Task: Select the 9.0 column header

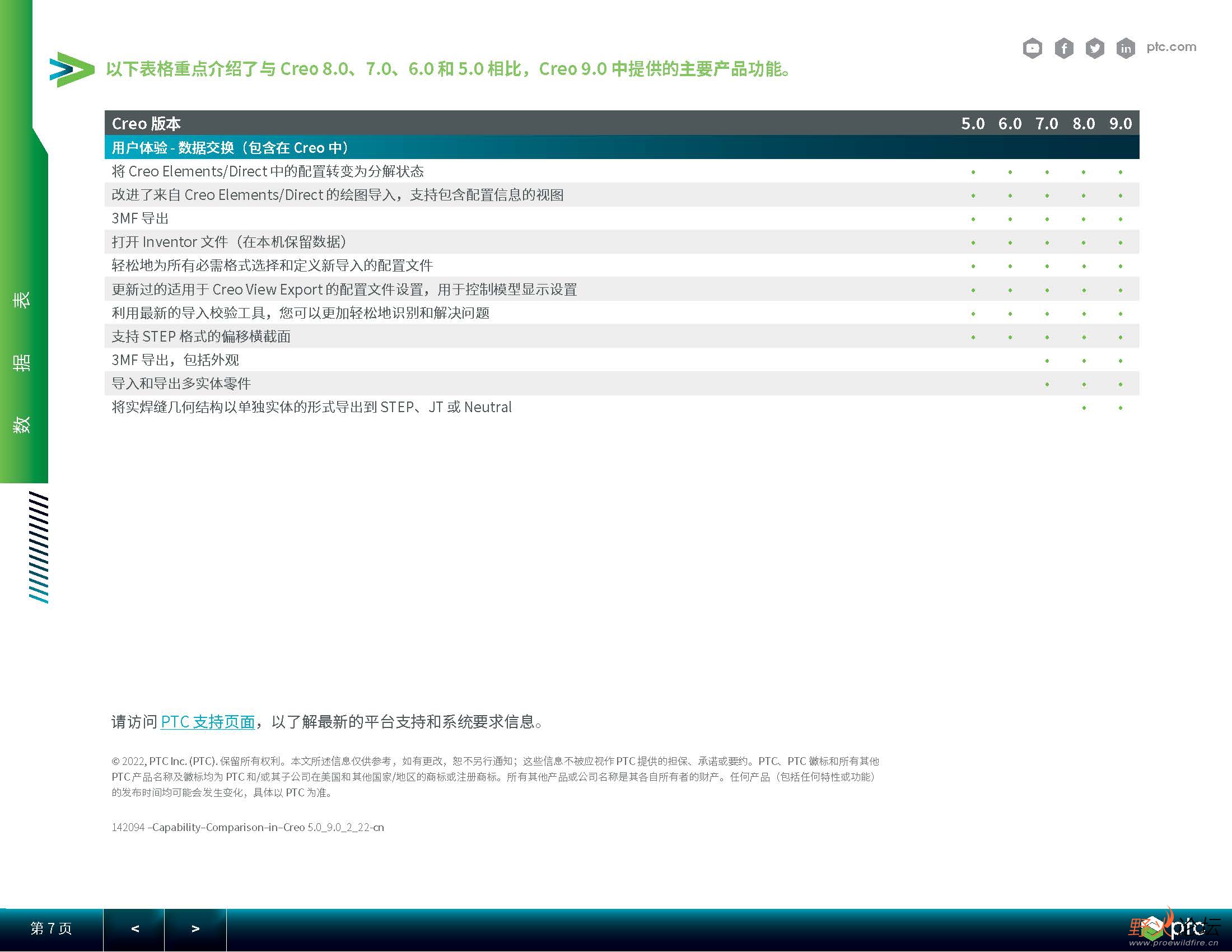Action: (1121, 124)
